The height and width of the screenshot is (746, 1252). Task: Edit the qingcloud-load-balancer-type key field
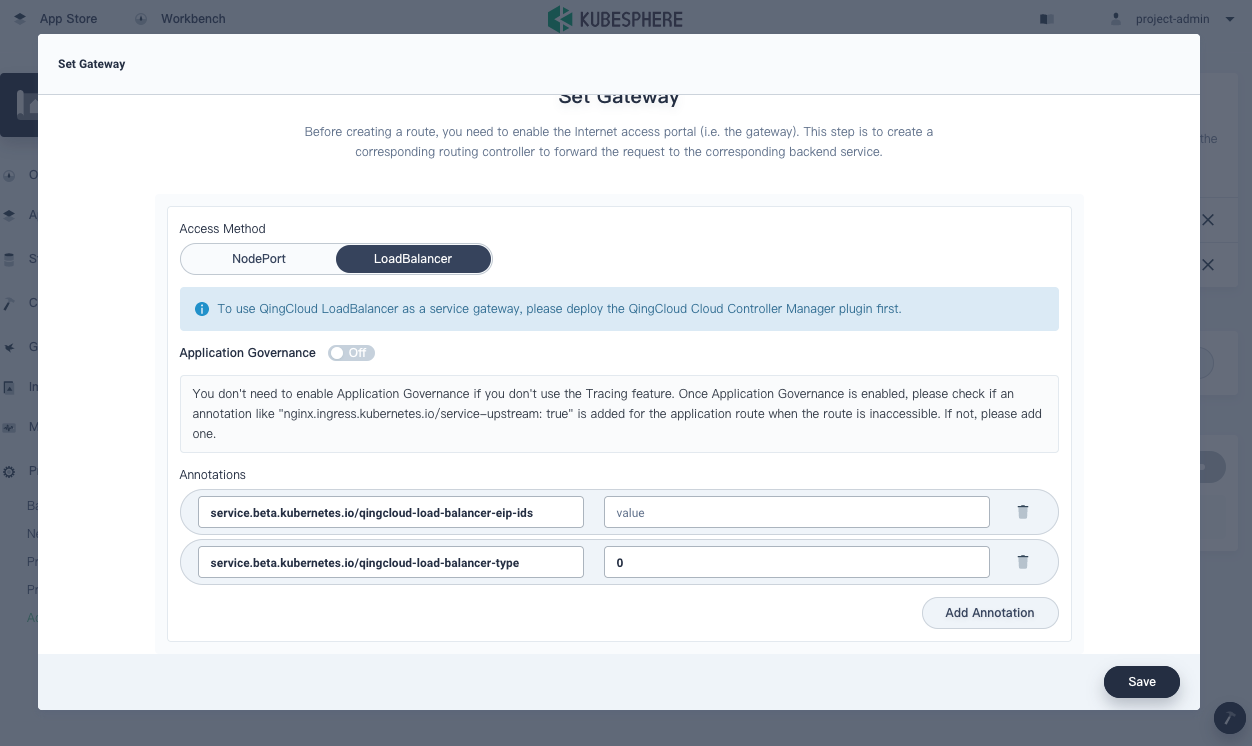(x=391, y=562)
